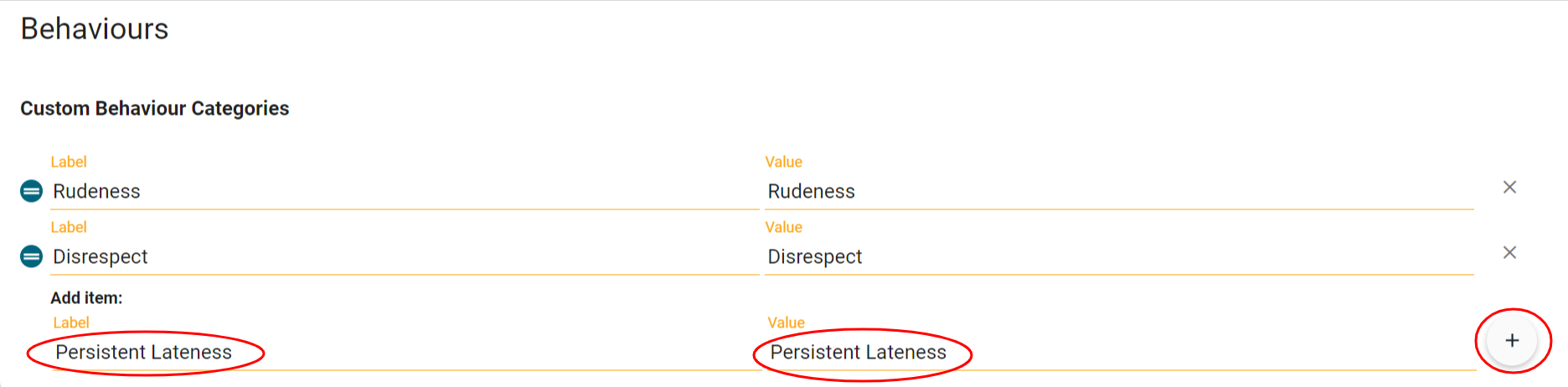Click the Label caption in Add item row

71,322
